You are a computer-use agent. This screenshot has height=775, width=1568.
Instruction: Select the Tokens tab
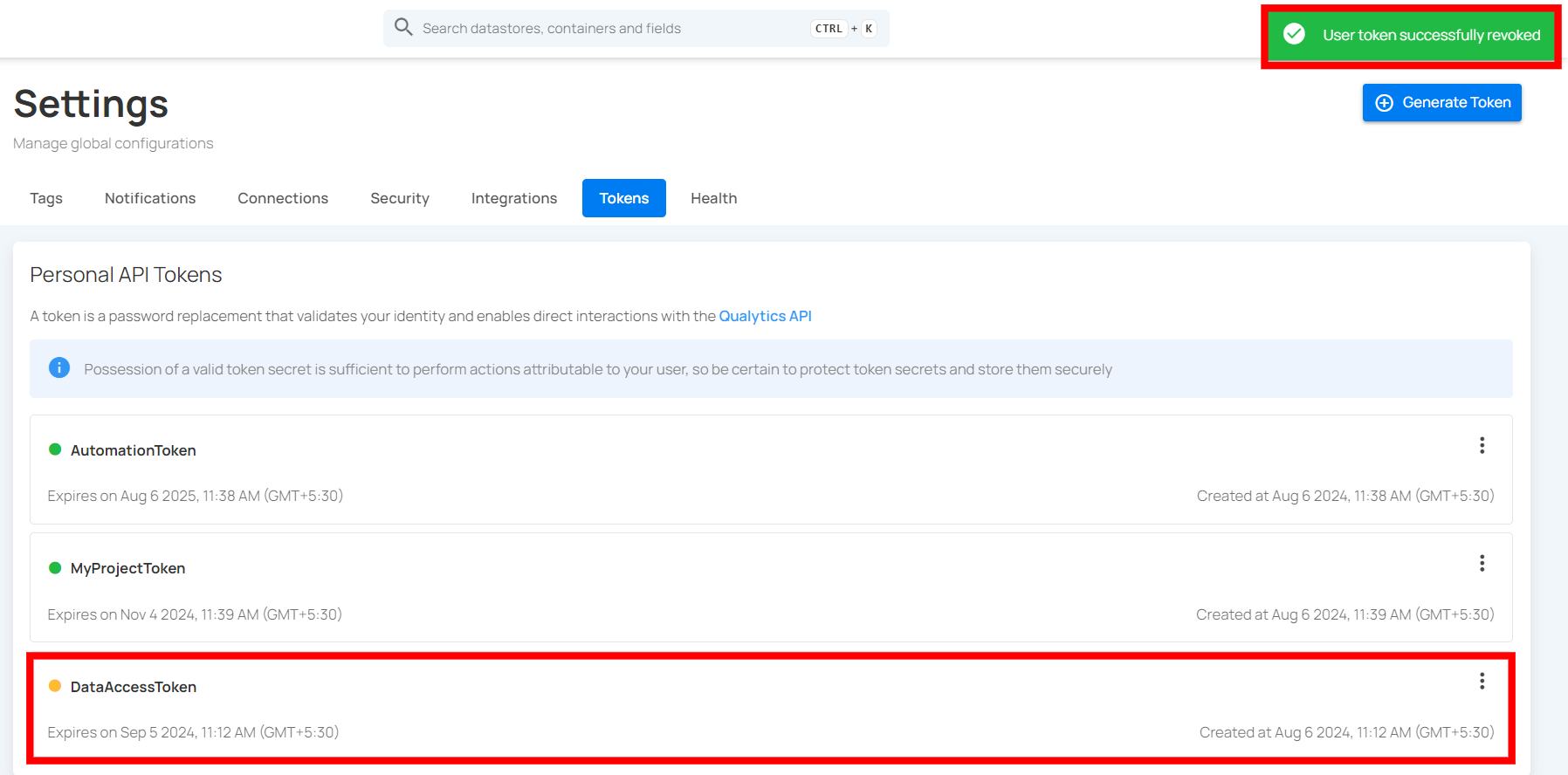point(624,198)
